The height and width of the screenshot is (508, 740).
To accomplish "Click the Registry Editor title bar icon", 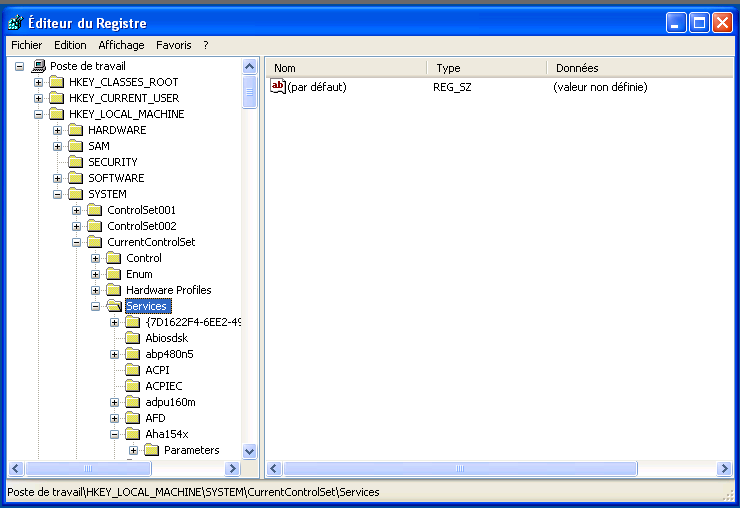I will [x=16, y=23].
